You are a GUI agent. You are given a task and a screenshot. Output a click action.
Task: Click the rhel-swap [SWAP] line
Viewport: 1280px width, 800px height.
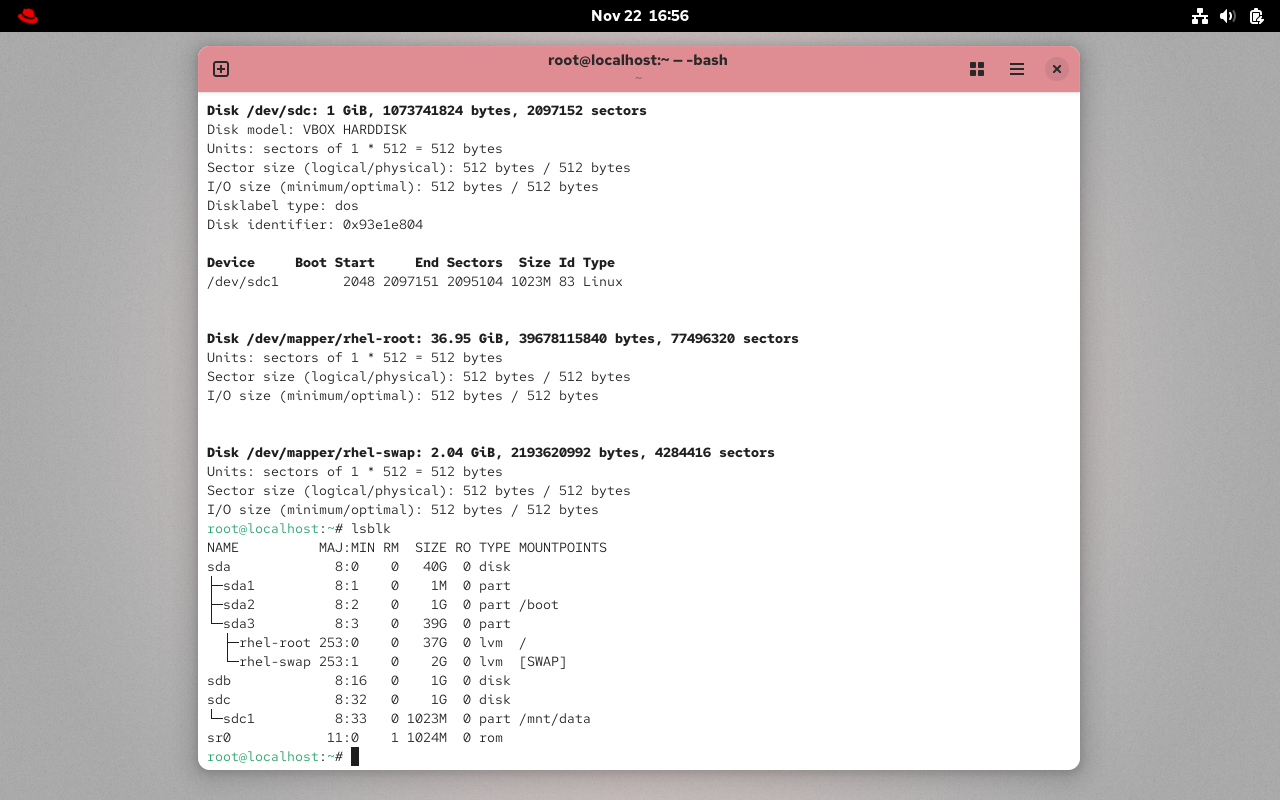point(400,661)
